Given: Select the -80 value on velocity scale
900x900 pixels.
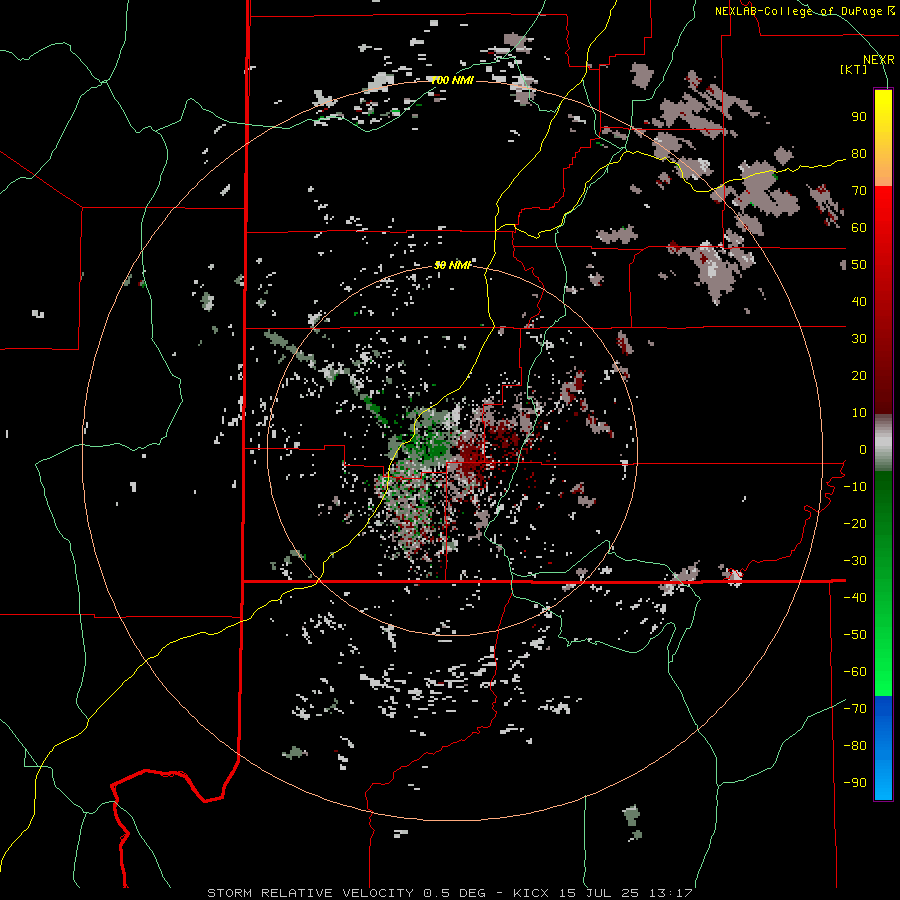Looking at the screenshot, I should pos(855,746).
